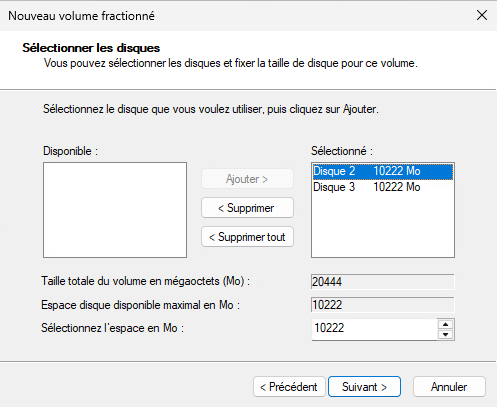Increase space with the spinner up arrow

coord(446,324)
